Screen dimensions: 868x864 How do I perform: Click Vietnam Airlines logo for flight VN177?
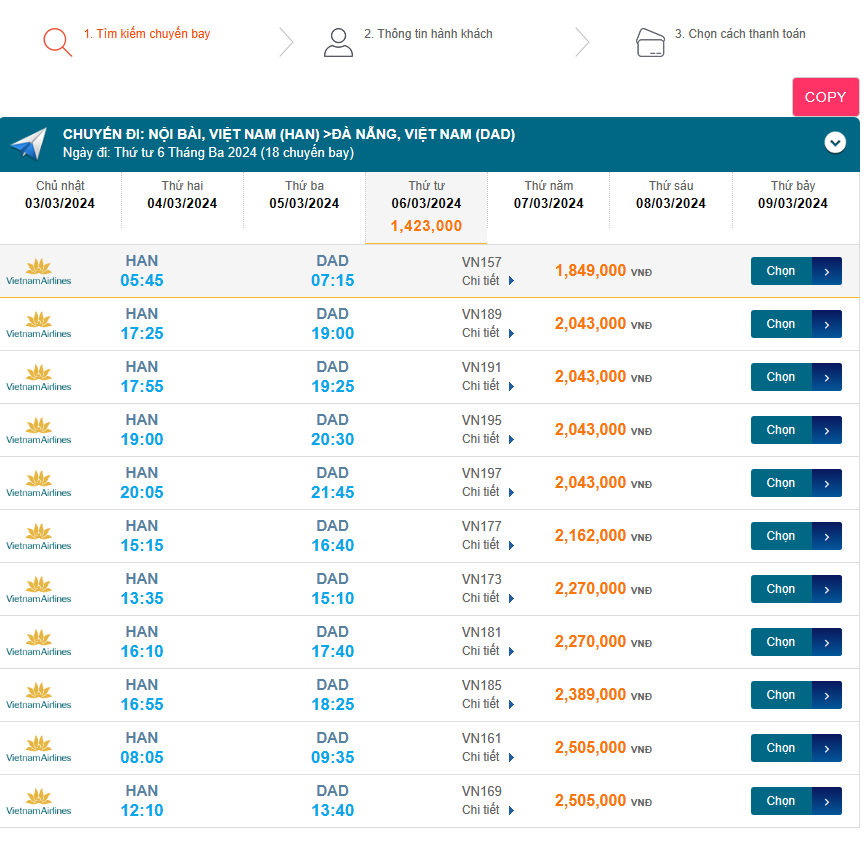39,536
